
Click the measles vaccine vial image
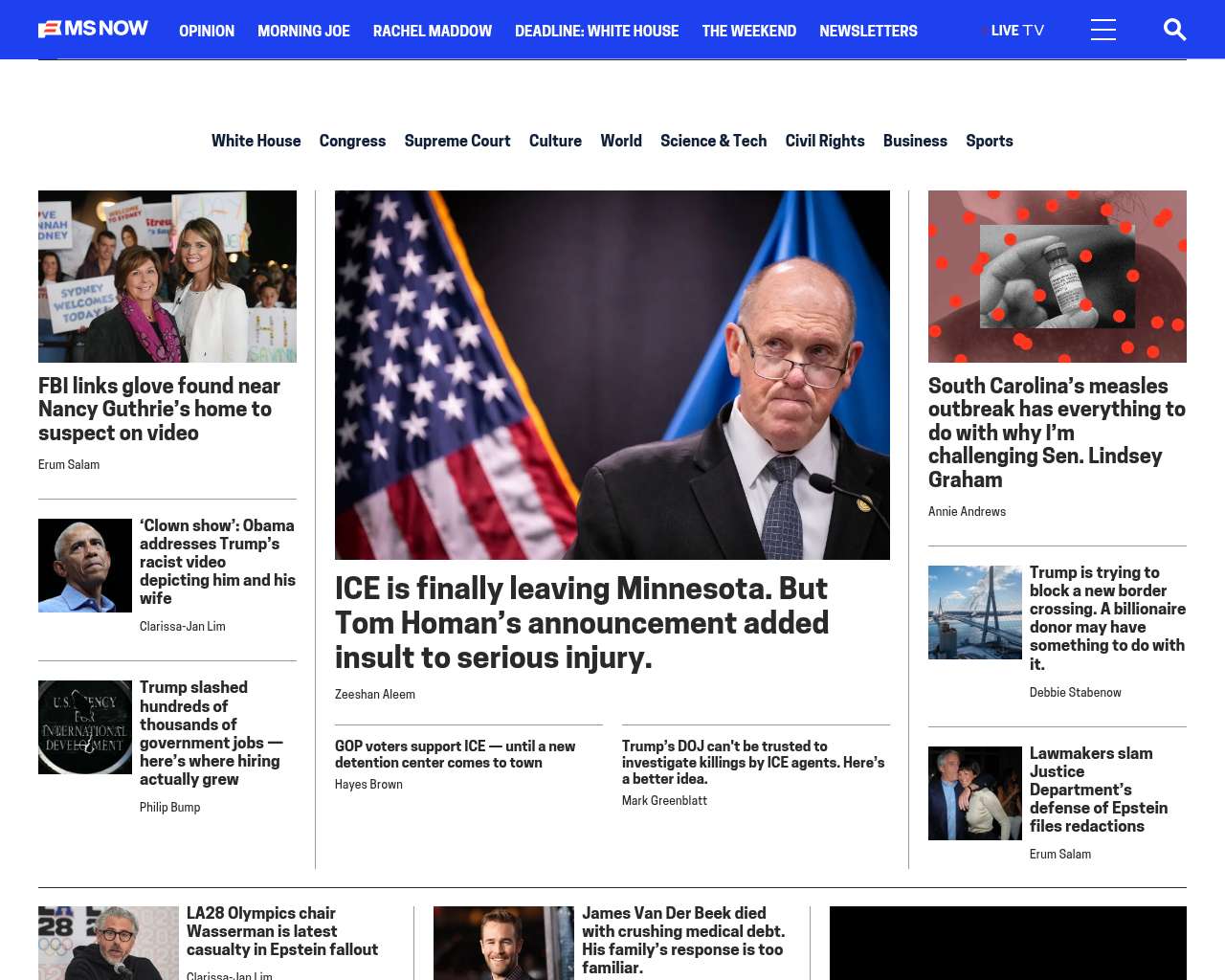click(1058, 277)
